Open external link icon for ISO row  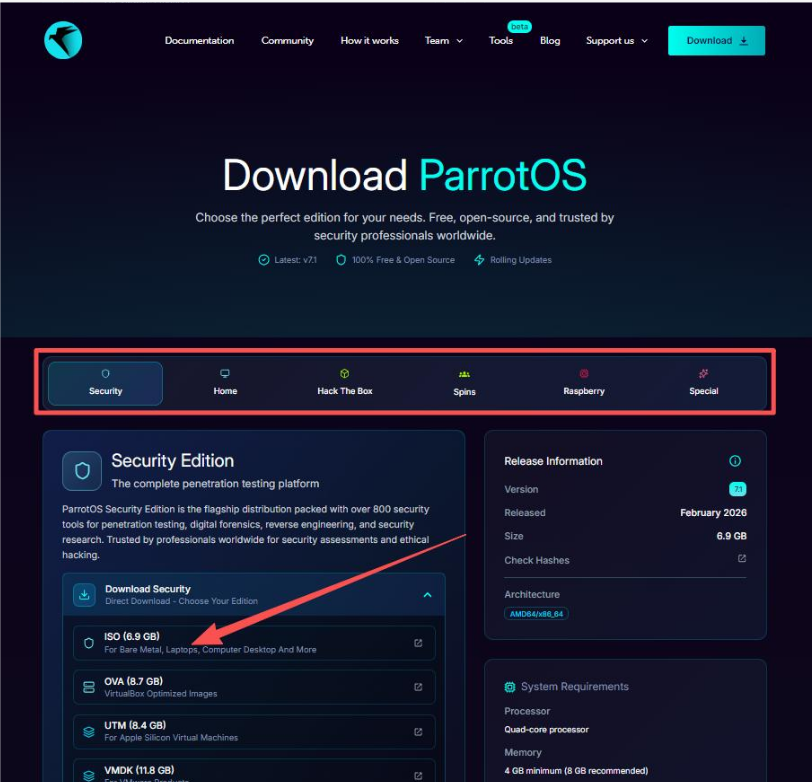point(418,643)
